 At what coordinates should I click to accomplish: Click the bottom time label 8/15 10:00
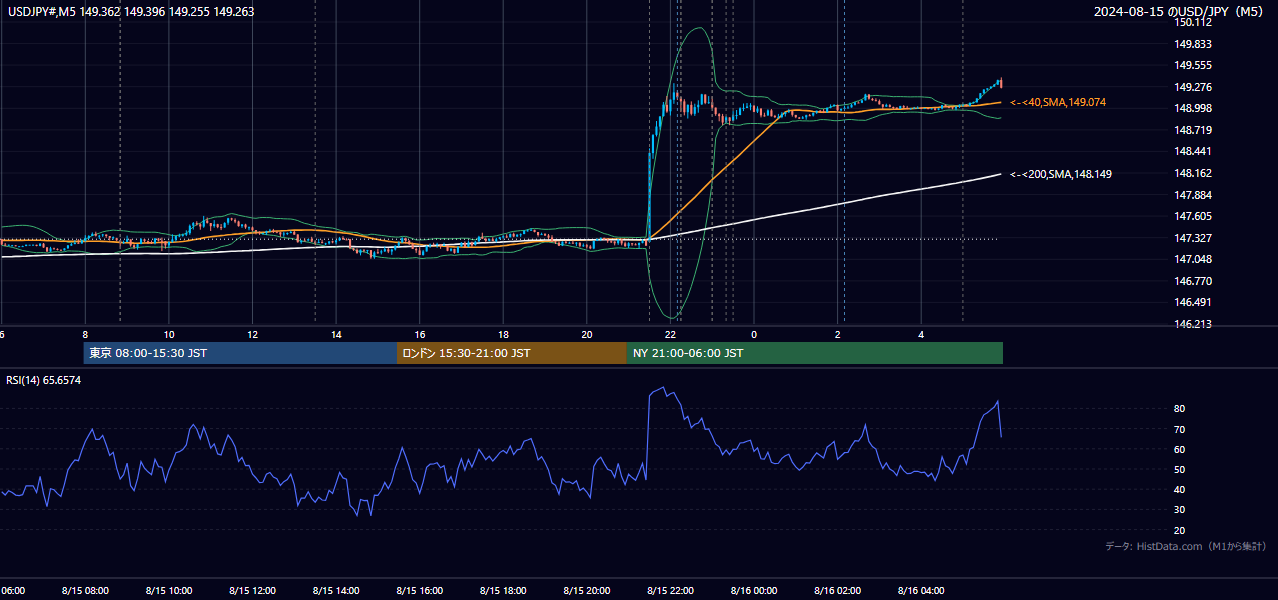point(169,591)
